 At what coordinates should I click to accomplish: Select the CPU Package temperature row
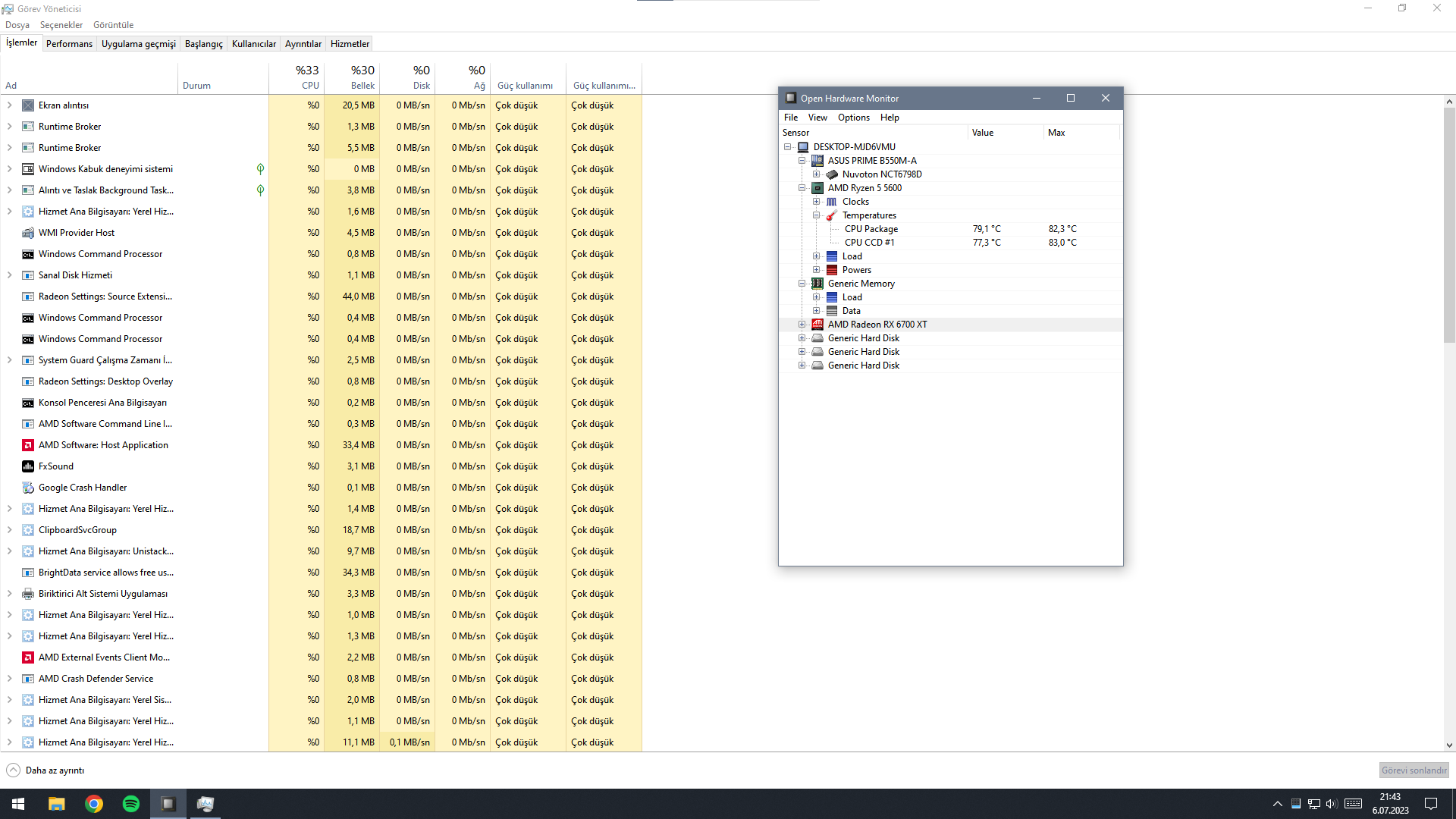pyautogui.click(x=951, y=229)
